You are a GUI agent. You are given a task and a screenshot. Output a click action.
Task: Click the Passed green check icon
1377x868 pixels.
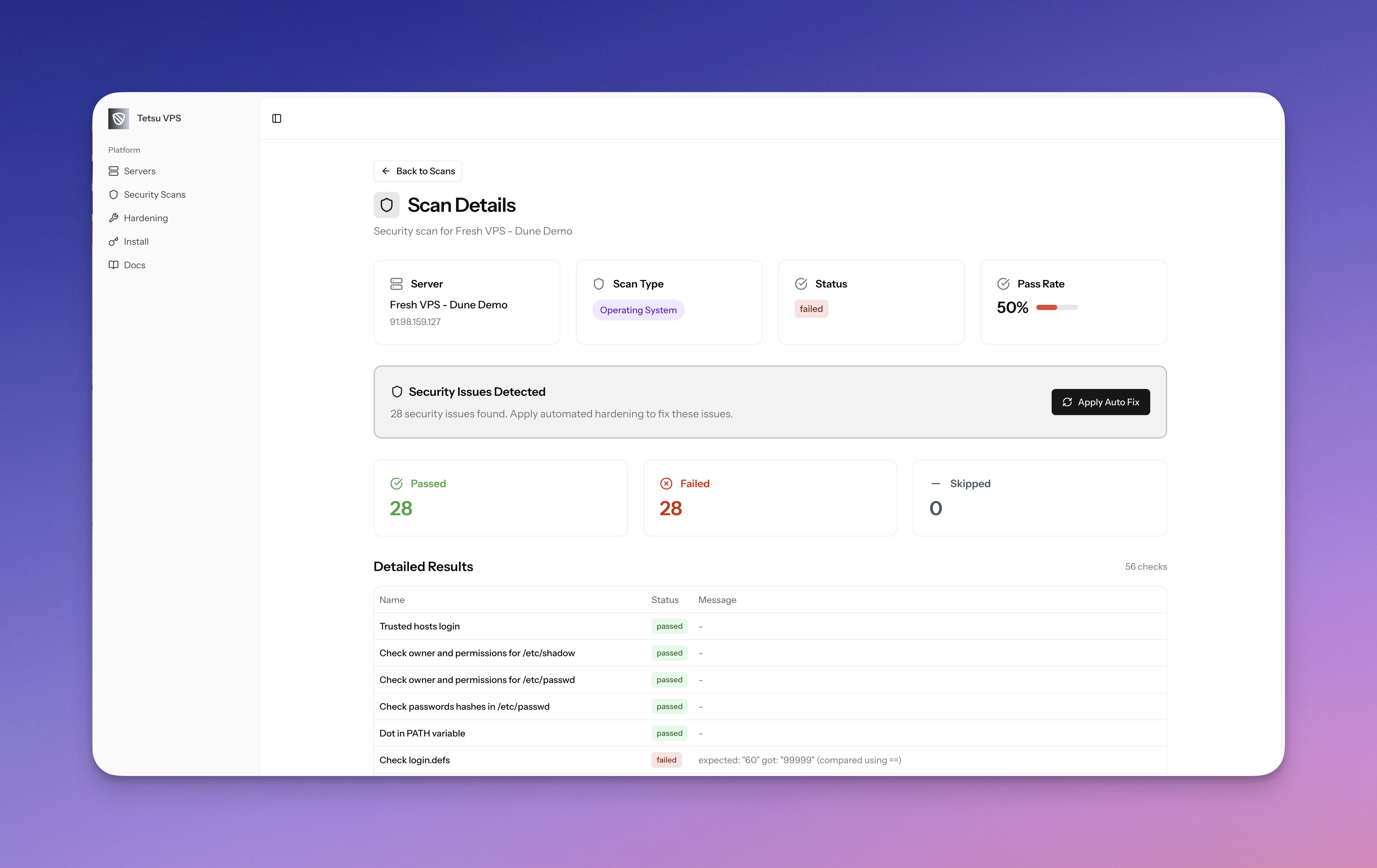396,484
